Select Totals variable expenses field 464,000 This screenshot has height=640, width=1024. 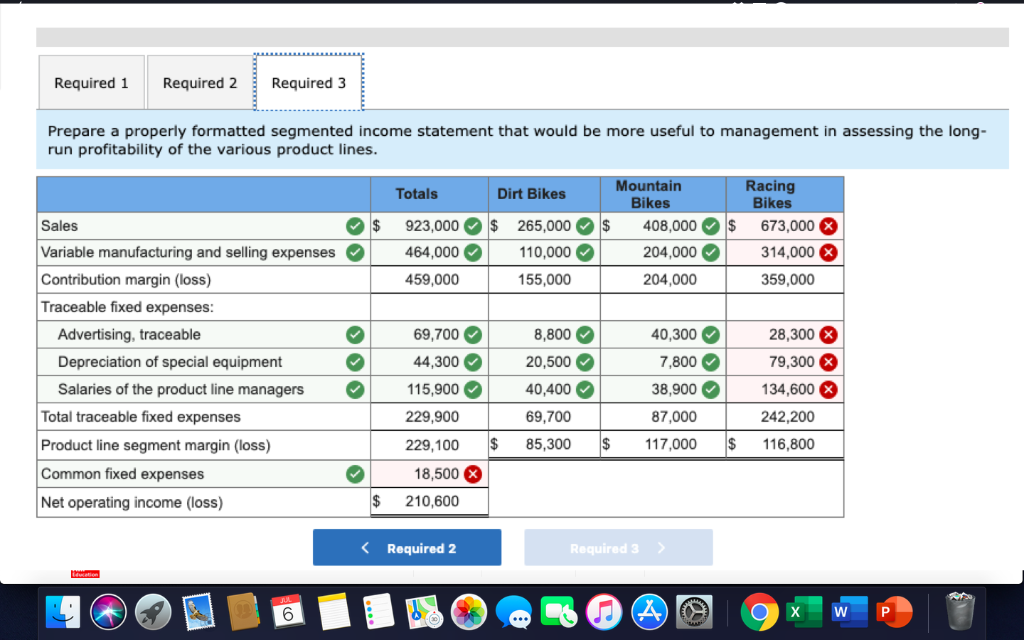(429, 252)
